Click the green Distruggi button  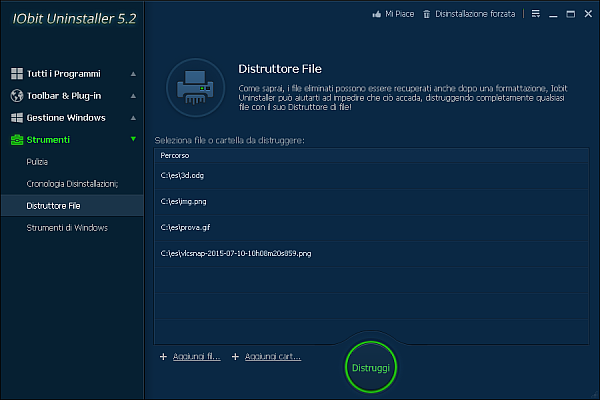371,367
